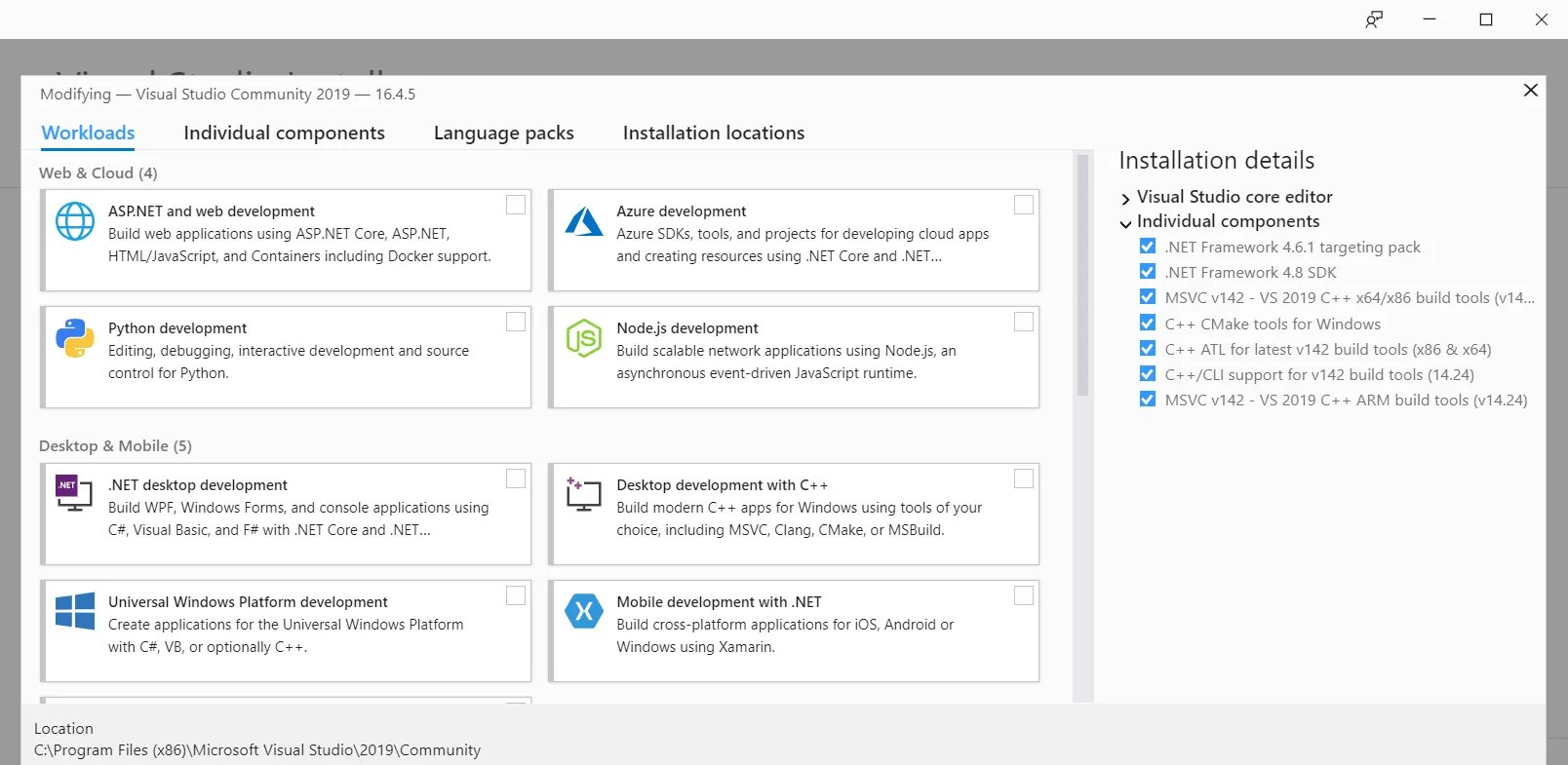Click the Python development snake icon
Image resolution: width=1568 pixels, height=765 pixels.
pos(75,338)
